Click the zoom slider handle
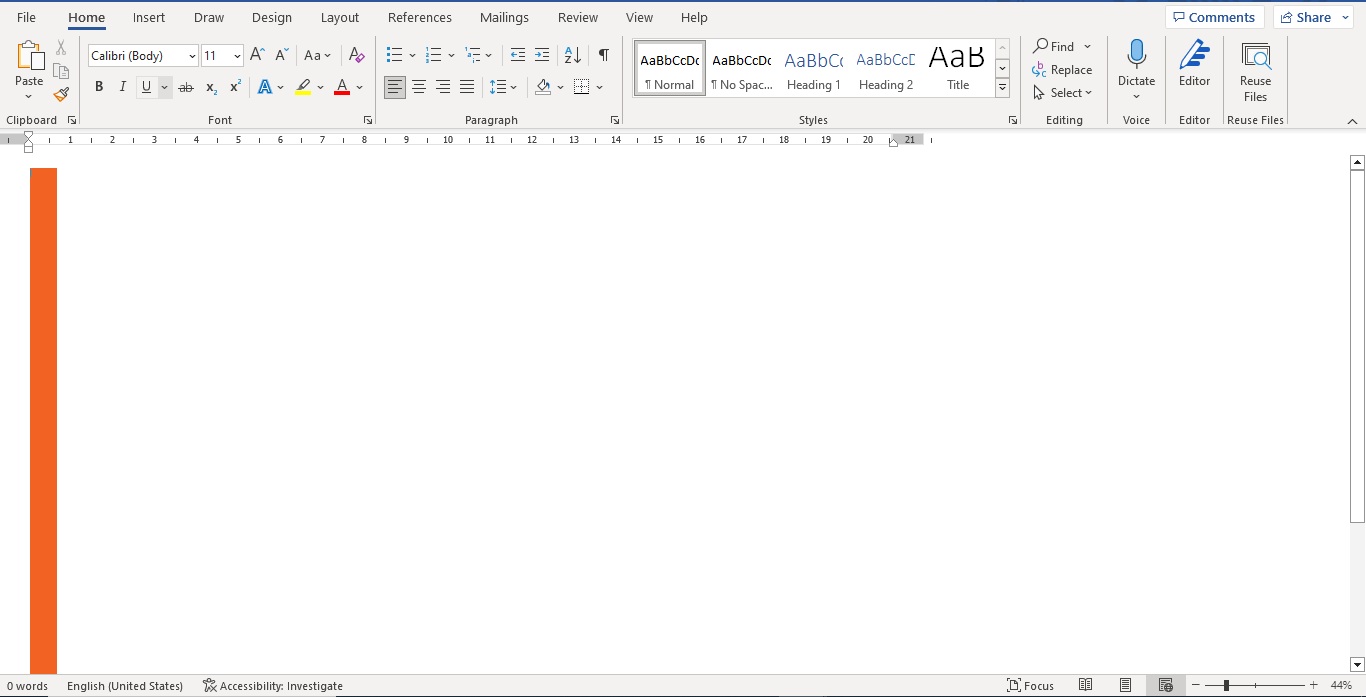The width and height of the screenshot is (1366, 697). tap(1226, 685)
